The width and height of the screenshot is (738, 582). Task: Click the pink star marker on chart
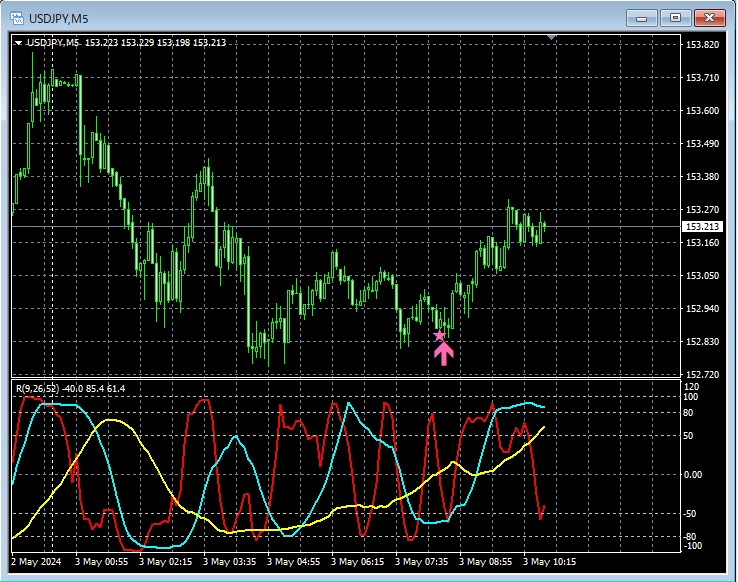439,335
